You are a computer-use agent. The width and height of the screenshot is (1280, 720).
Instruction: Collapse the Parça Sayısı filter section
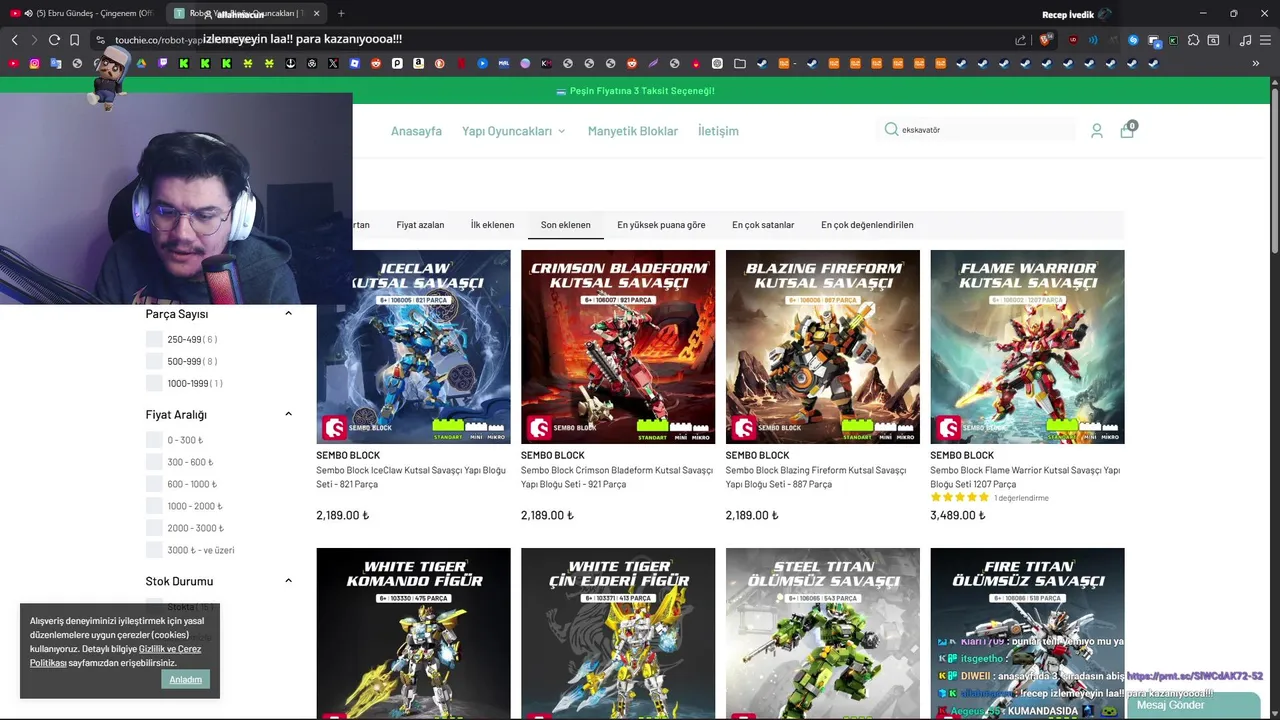pos(288,313)
